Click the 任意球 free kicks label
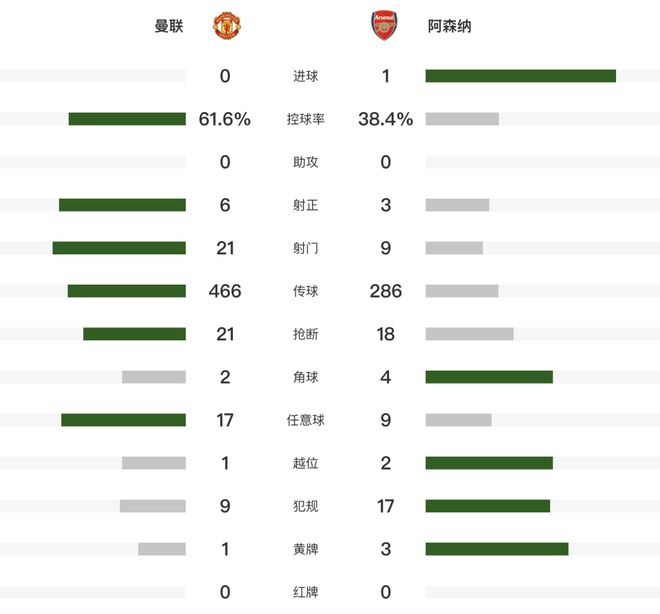This screenshot has height=614, width=660. pos(306,420)
